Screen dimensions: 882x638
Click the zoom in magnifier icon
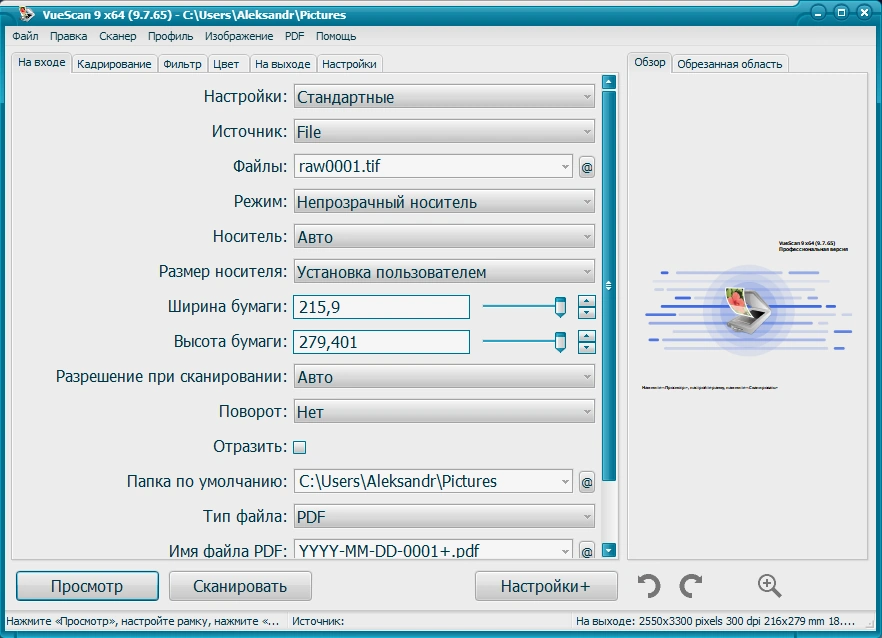(769, 586)
